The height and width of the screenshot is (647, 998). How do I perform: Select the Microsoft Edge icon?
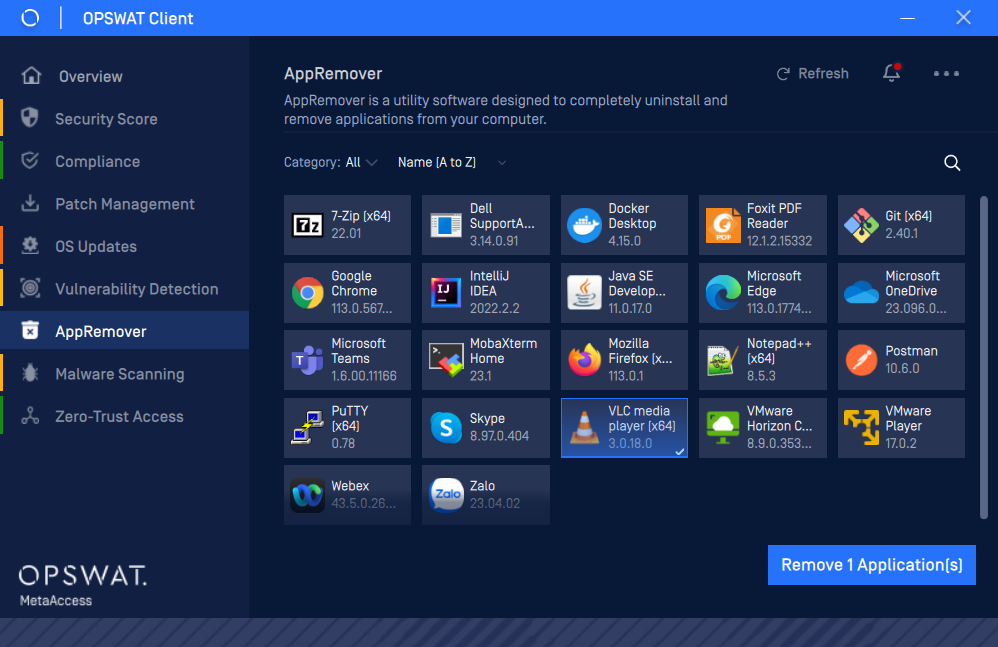pyautogui.click(x=723, y=293)
